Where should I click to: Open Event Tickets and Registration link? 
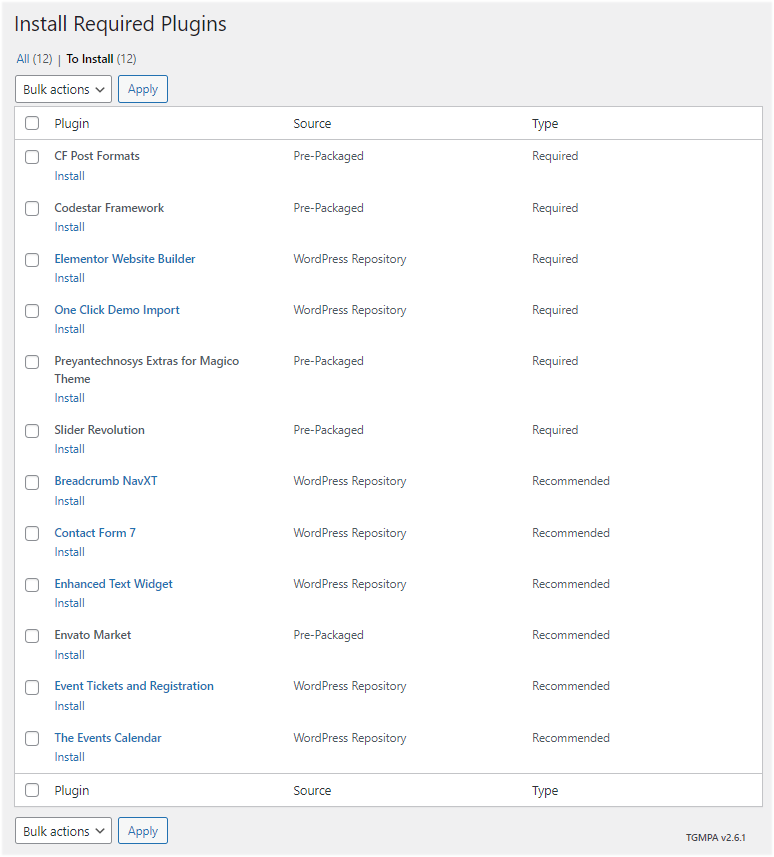click(134, 686)
